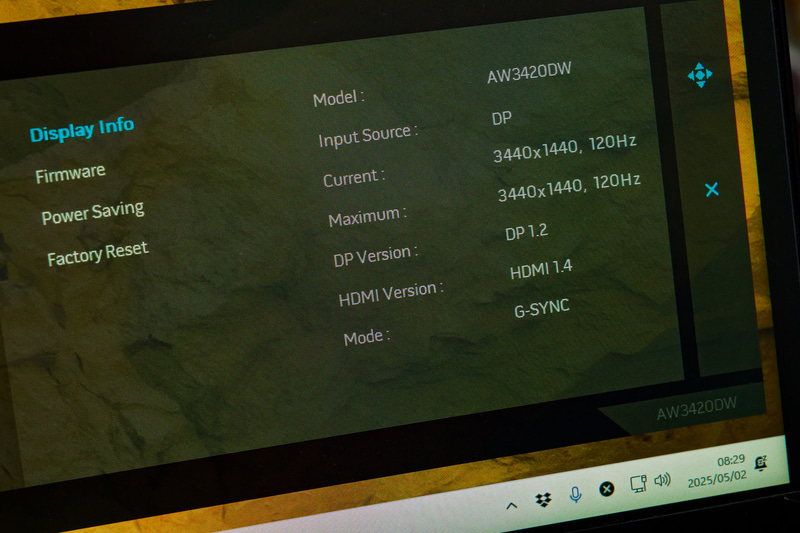Click the HDMI 1.4 version value

(541, 269)
